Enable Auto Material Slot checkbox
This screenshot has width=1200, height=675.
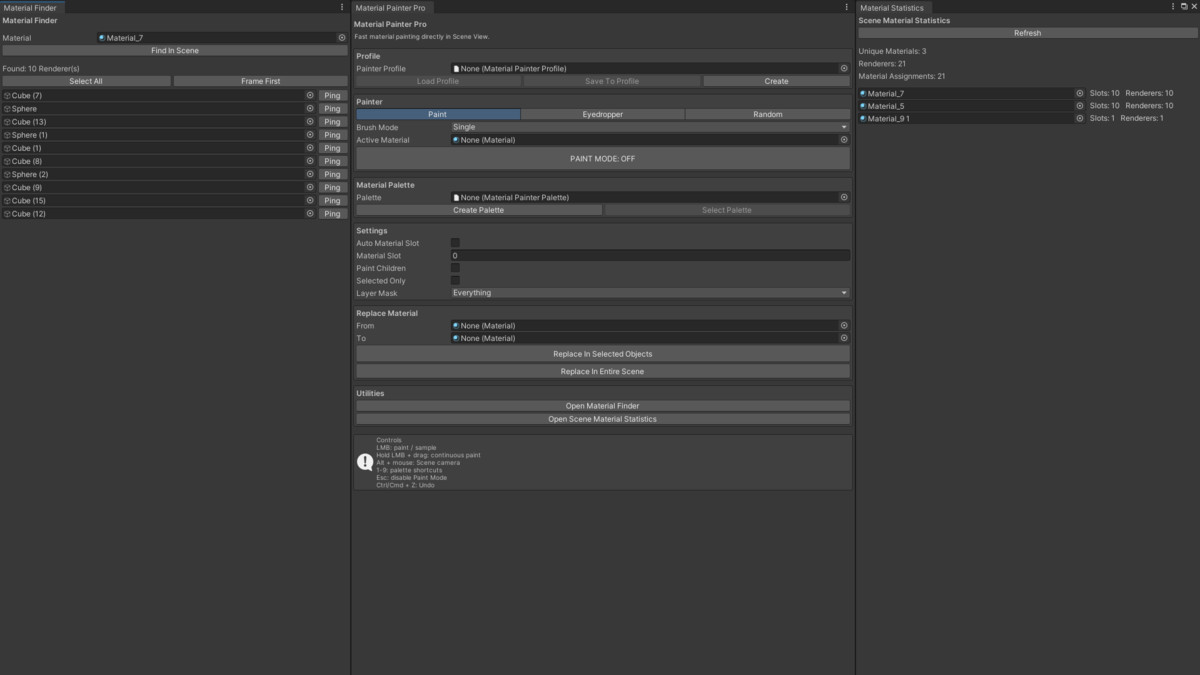click(455, 243)
